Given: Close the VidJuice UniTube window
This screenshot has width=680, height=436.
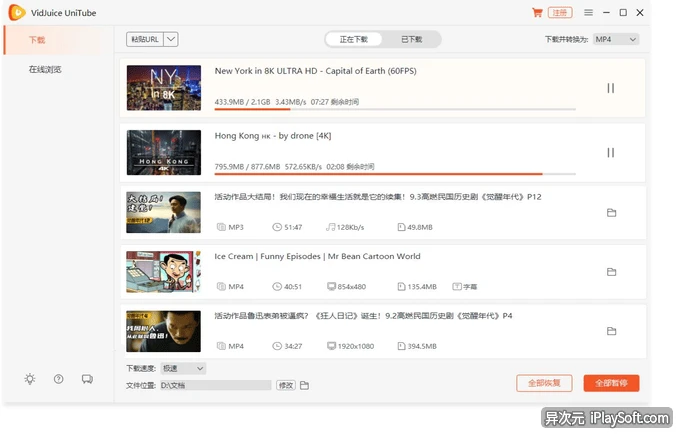Looking at the screenshot, I should pyautogui.click(x=640, y=13).
